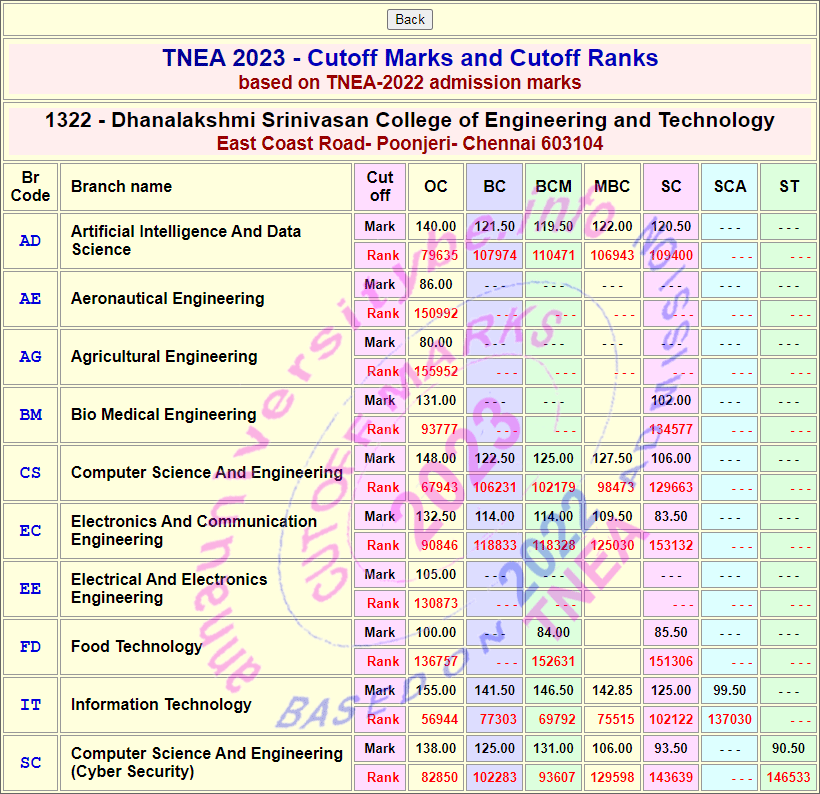820x794 pixels.
Task: Click CS MBC rank 98473
Action: [x=616, y=487]
